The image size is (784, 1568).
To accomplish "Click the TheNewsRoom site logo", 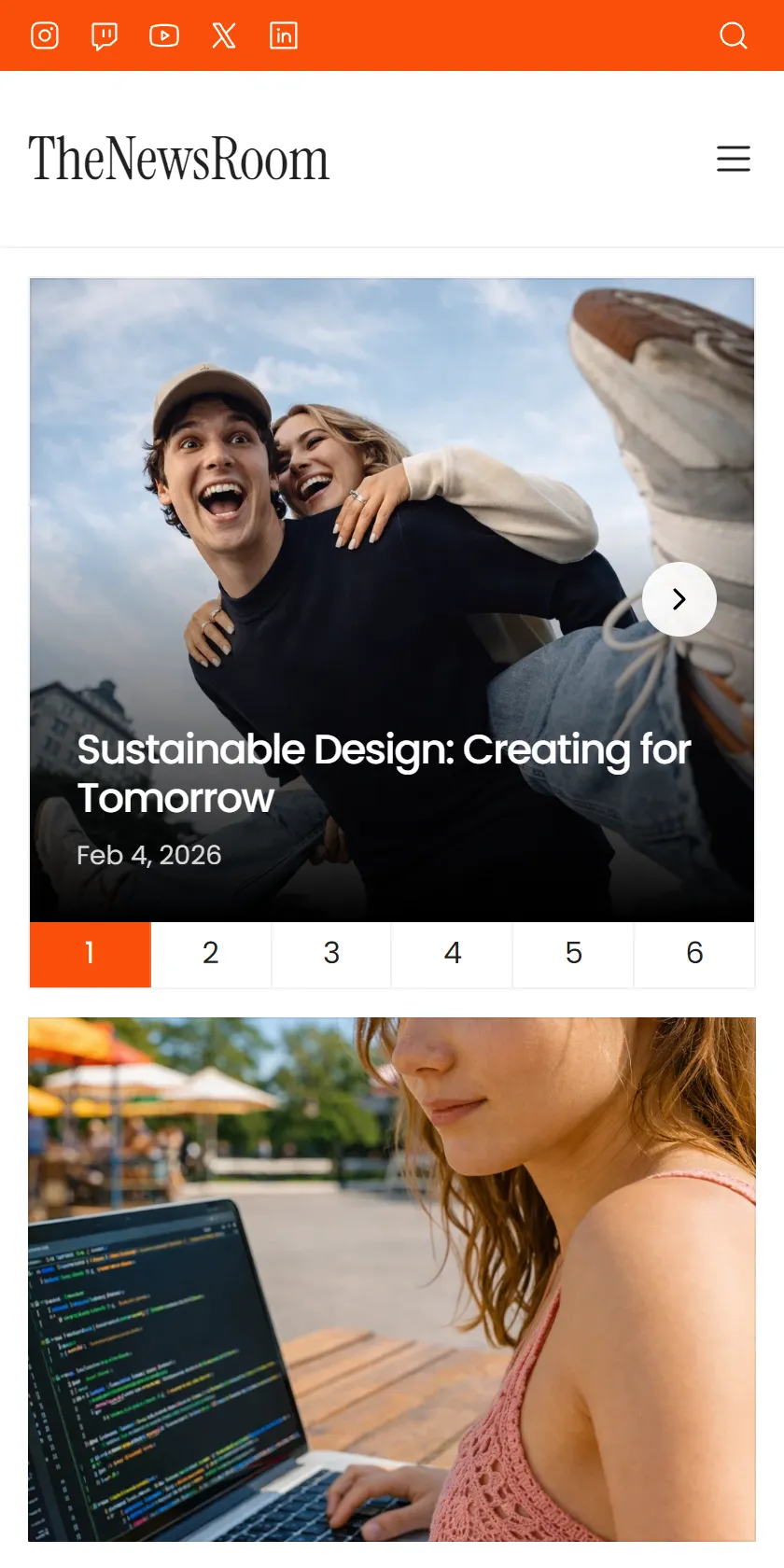I will (x=178, y=159).
